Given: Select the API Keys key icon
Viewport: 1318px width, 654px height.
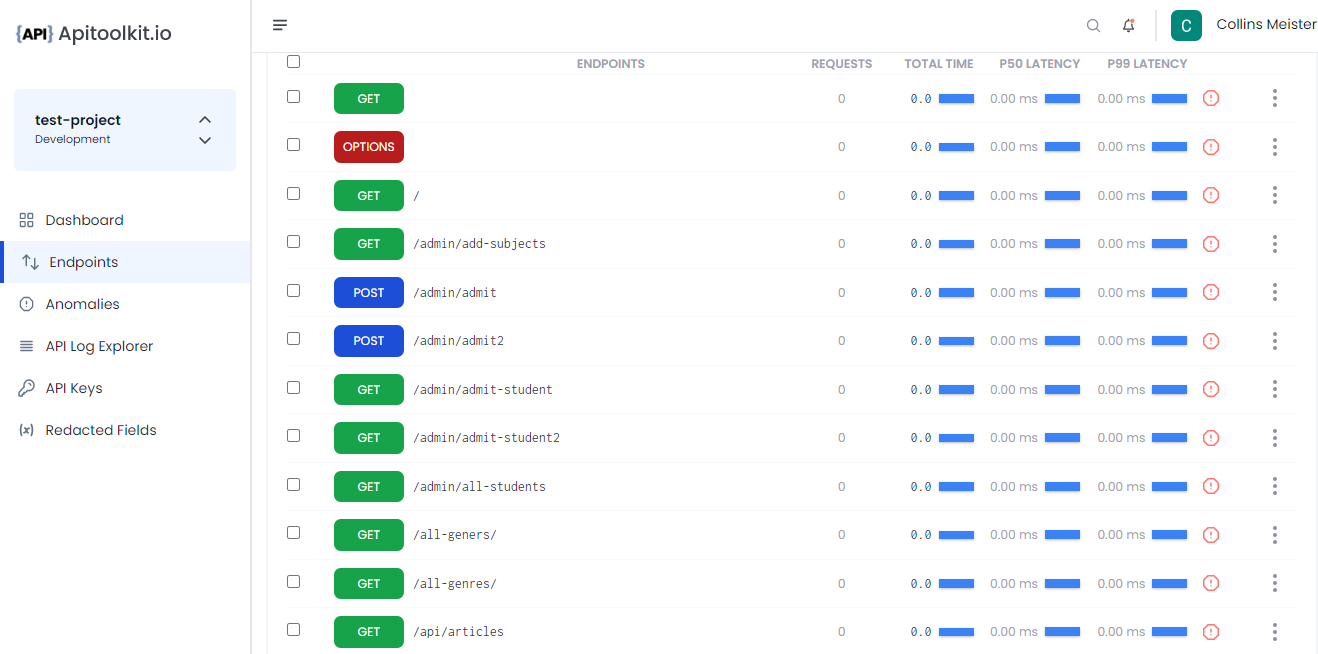Looking at the screenshot, I should tap(25, 387).
